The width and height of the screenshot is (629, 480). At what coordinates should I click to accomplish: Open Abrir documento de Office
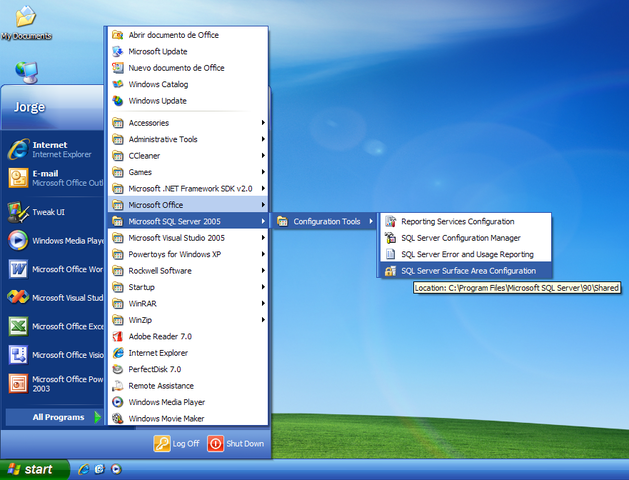(188, 35)
